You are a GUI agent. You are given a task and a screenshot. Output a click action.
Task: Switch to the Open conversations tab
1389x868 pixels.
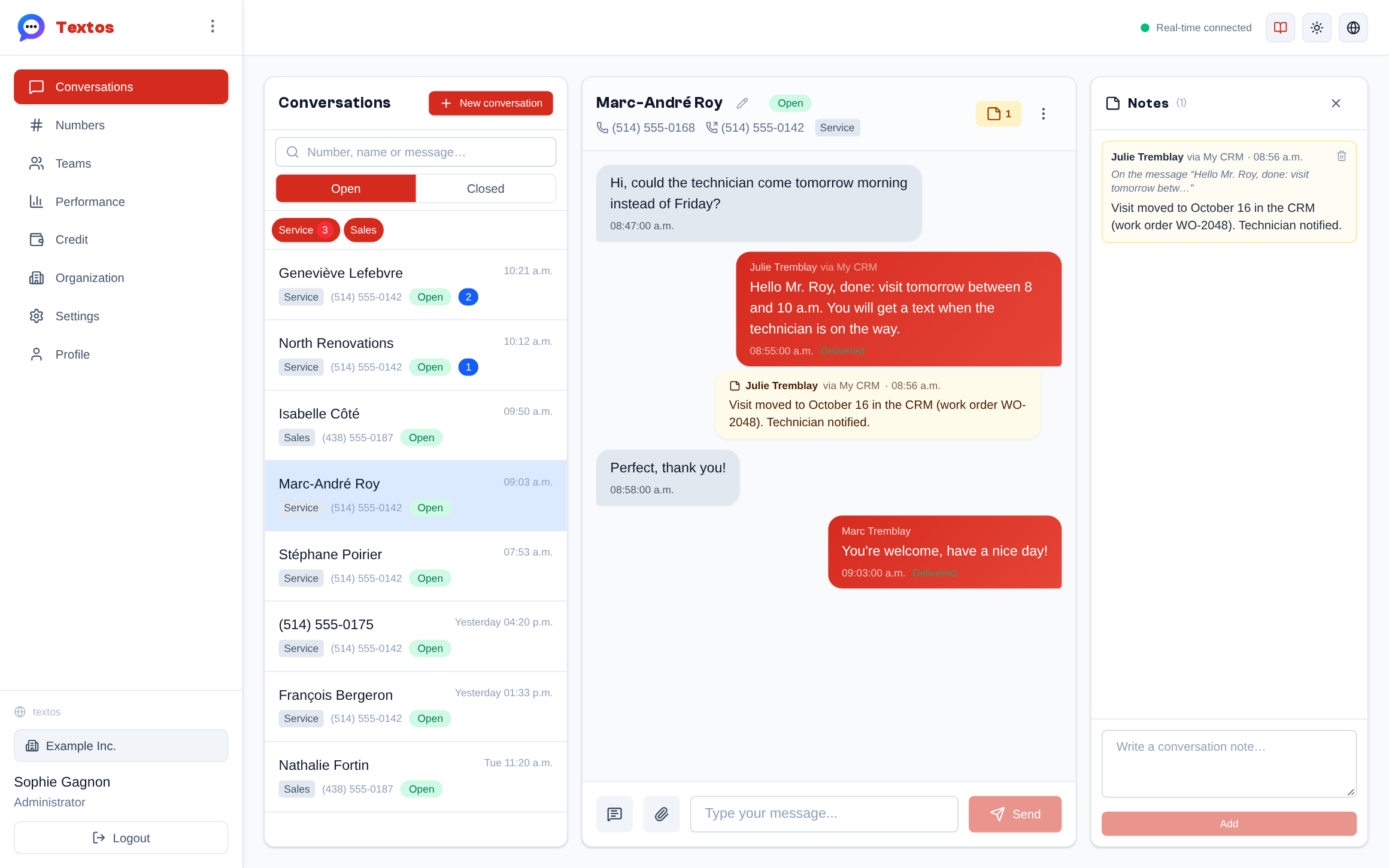point(346,189)
